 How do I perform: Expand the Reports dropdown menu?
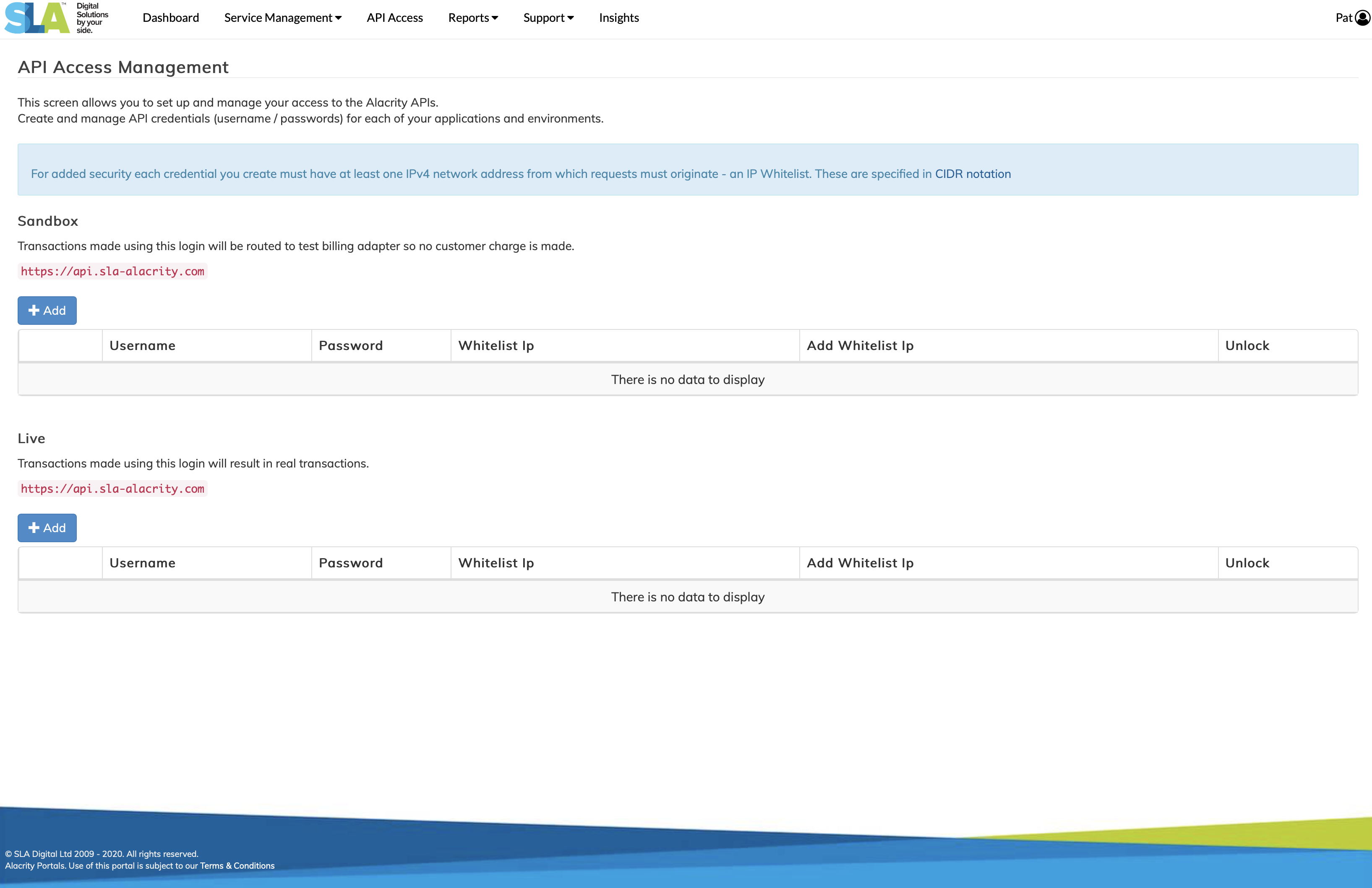click(x=473, y=18)
